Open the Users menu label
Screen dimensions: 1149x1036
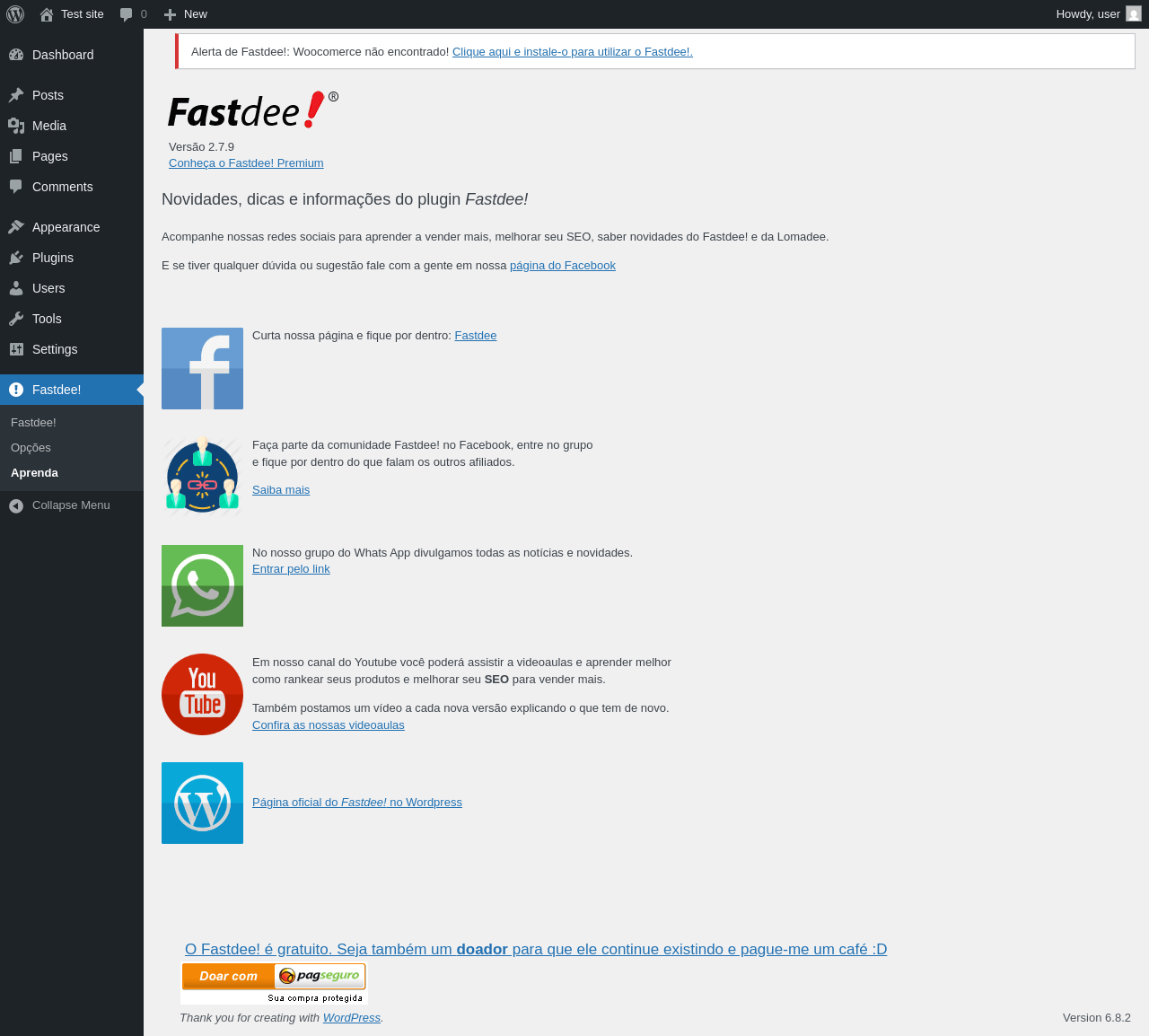click(48, 288)
